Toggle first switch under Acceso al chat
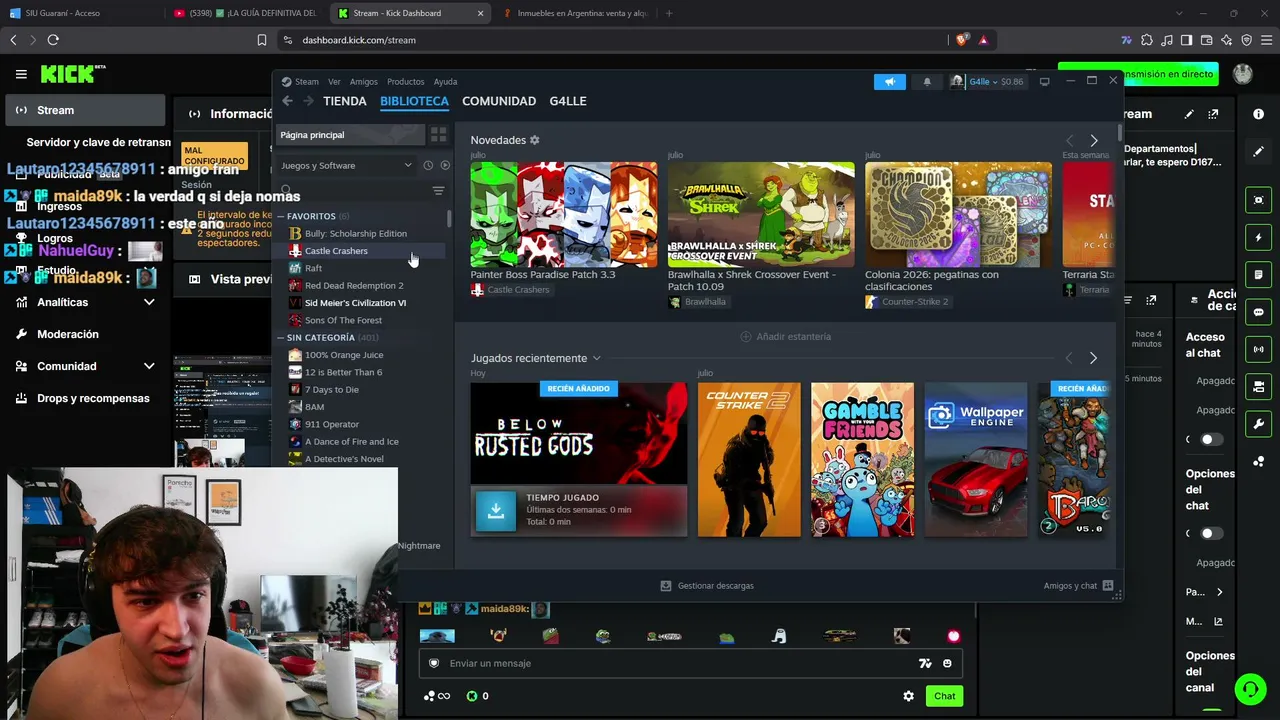The height and width of the screenshot is (720, 1280). (1210, 439)
